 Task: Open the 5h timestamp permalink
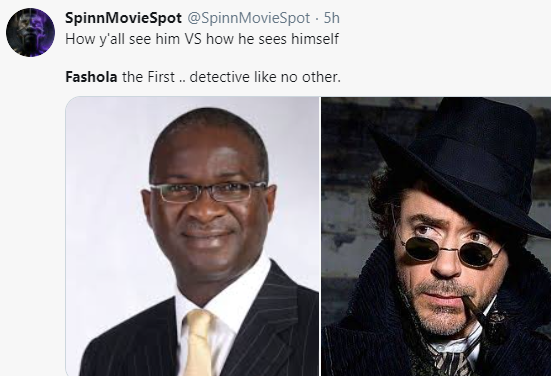click(x=331, y=18)
